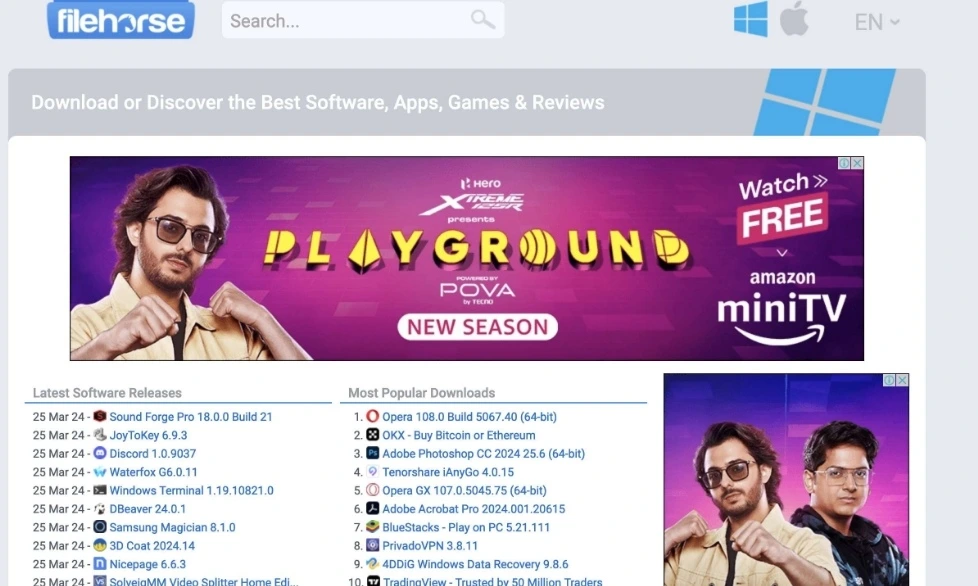Image resolution: width=978 pixels, height=586 pixels.
Task: Click the FileHorse logo
Action: tap(120, 20)
